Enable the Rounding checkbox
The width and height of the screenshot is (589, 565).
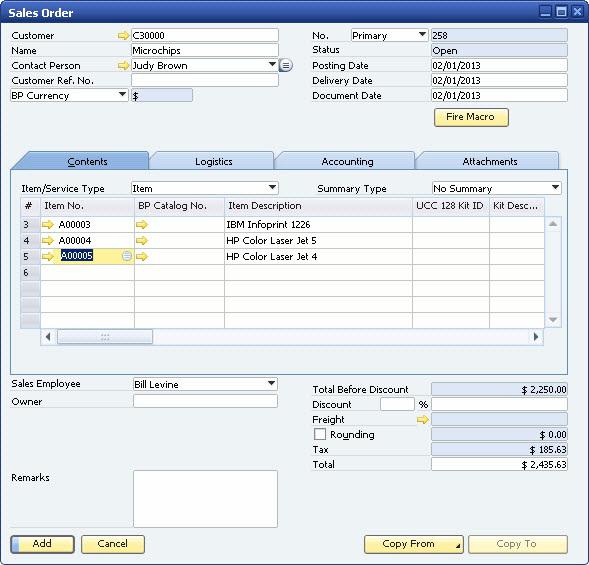click(x=320, y=434)
